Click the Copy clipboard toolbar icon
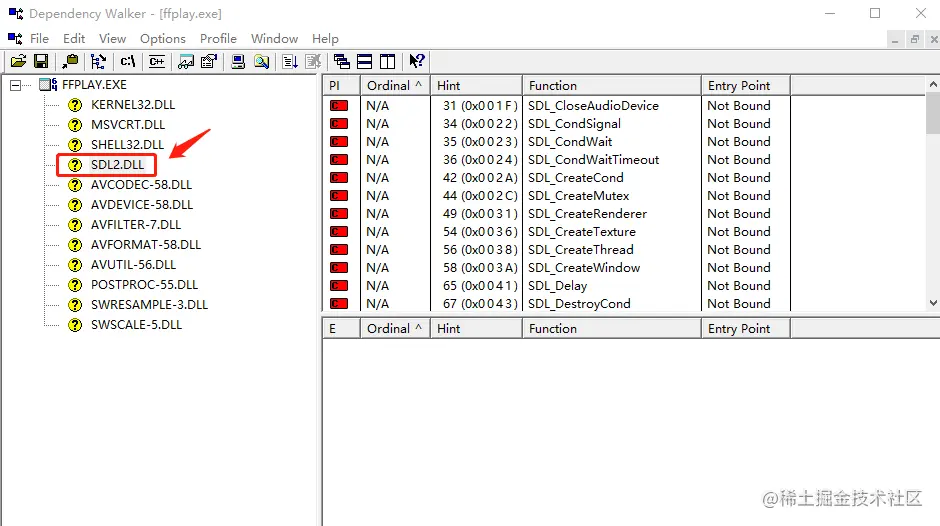This screenshot has width=940, height=526. [70, 61]
